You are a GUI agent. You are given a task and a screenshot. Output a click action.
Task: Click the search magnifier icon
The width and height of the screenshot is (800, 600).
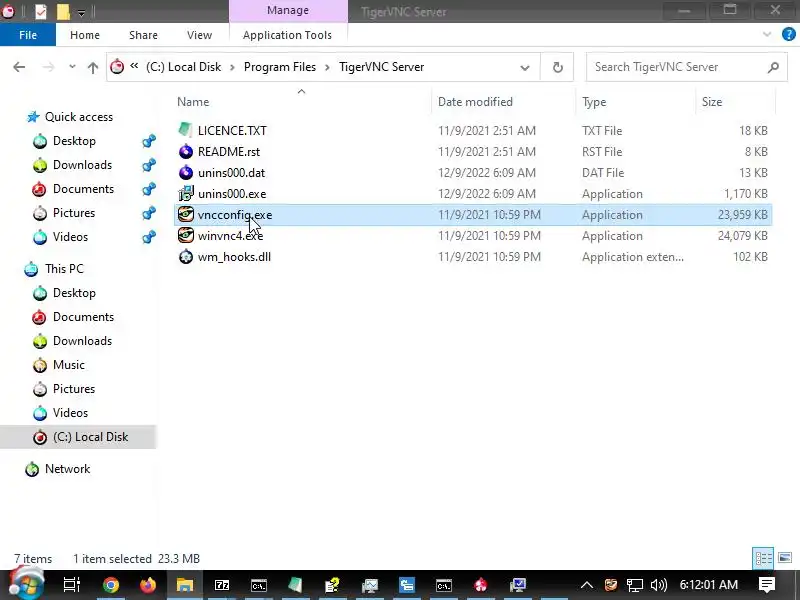(x=773, y=67)
